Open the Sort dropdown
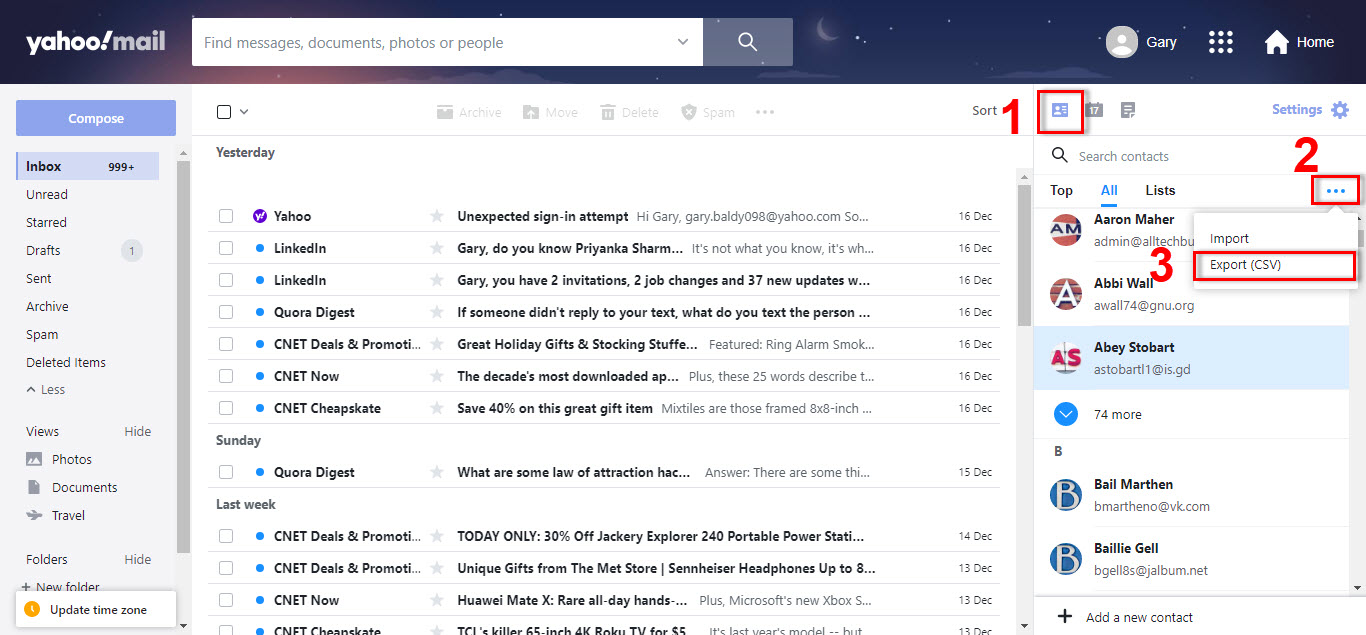Screen dimensions: 1366x635 [985, 111]
